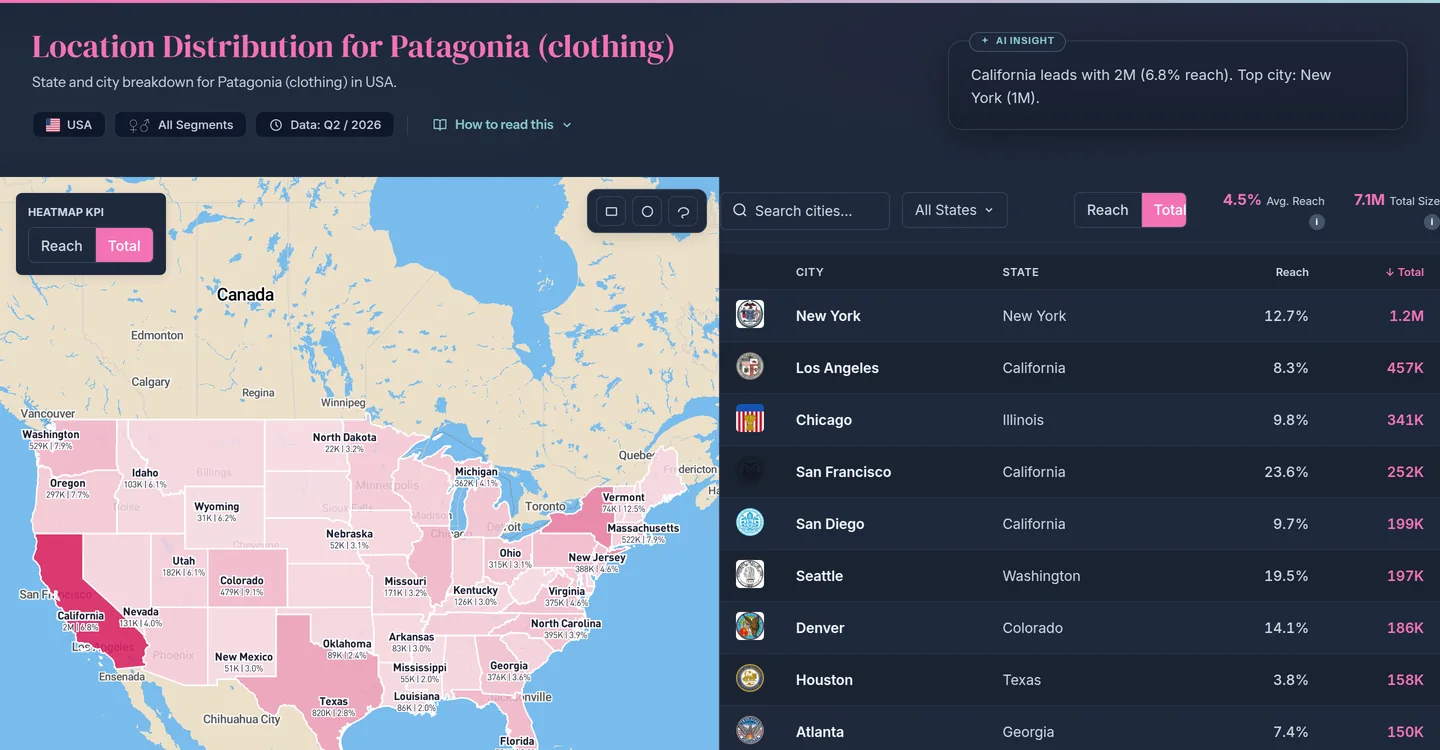Open the All Segments filter
1440x750 pixels.
pos(180,125)
